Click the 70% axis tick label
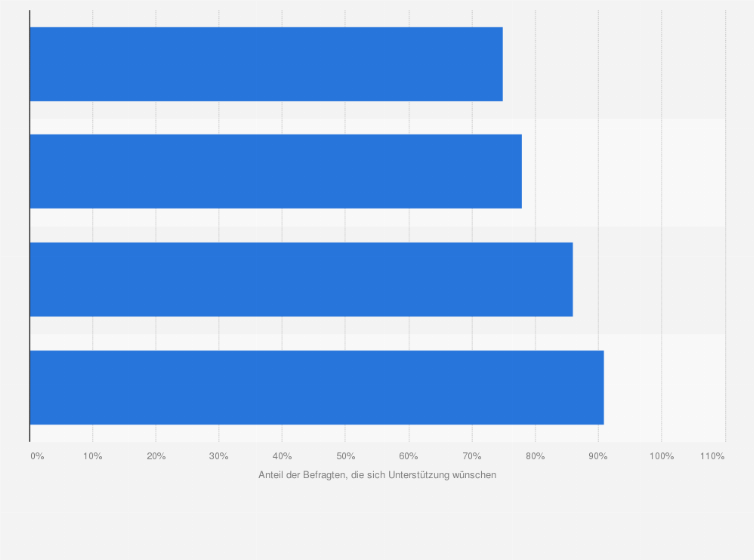The width and height of the screenshot is (754, 560). (x=472, y=456)
